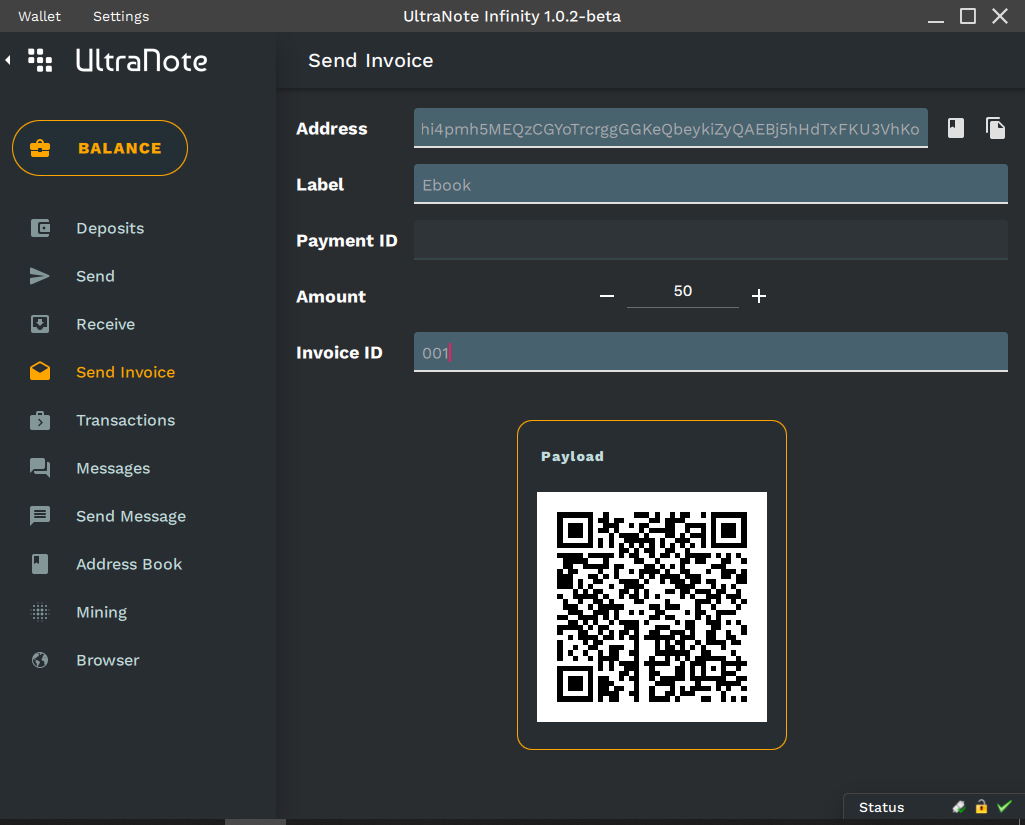The height and width of the screenshot is (825, 1025).
Task: Go to Deposits page
Action: (110, 228)
